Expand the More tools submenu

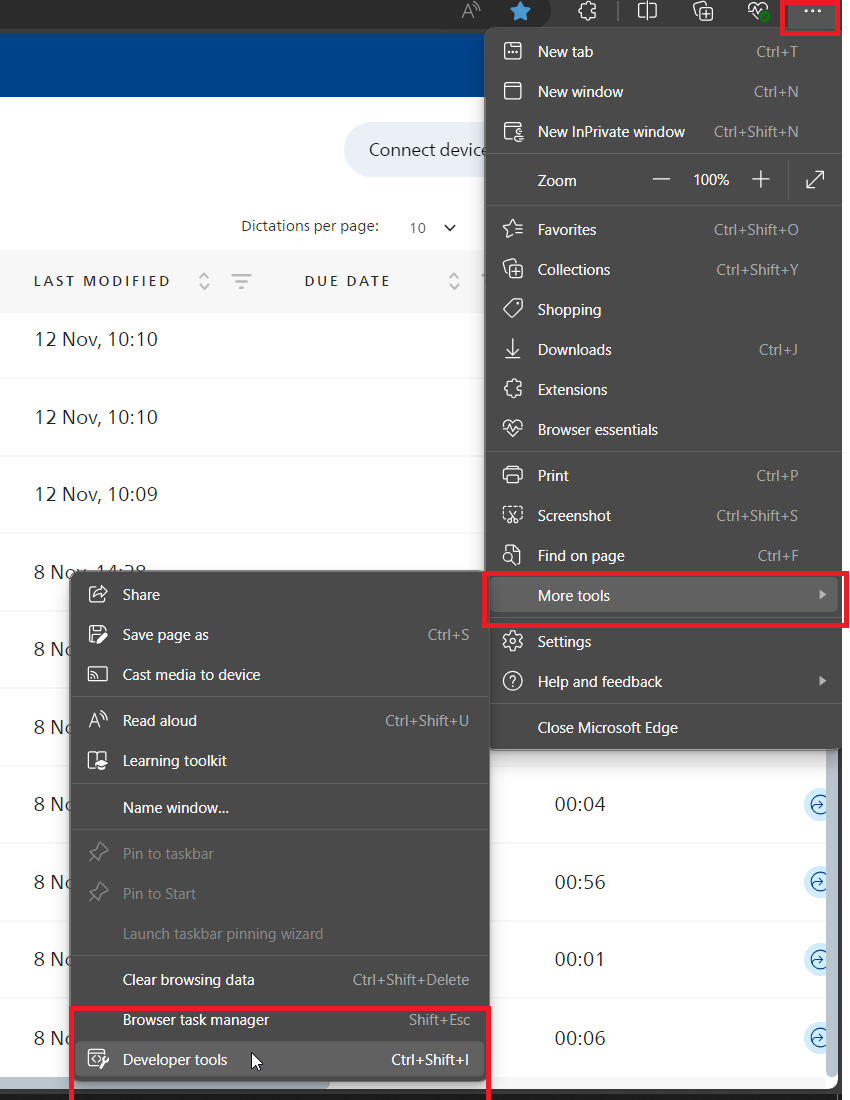664,596
